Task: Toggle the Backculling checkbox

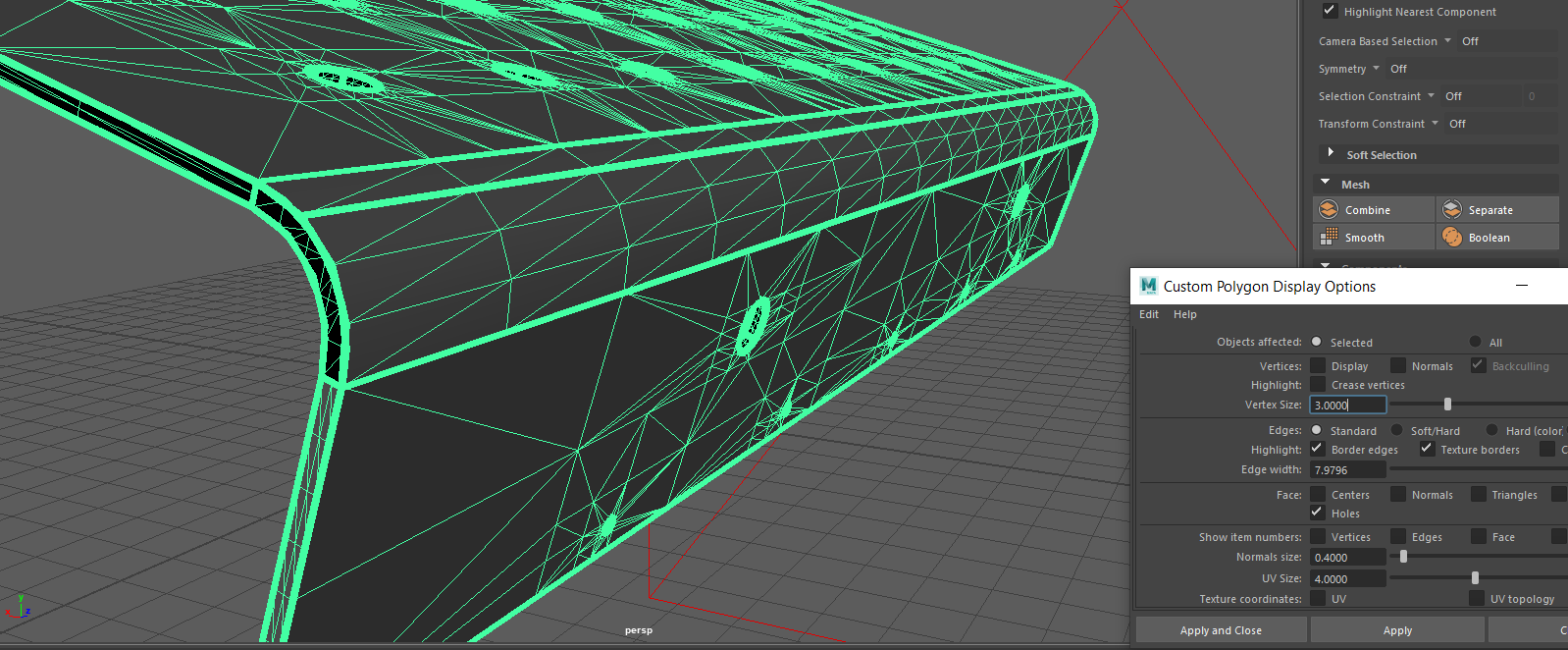Action: [1478, 365]
